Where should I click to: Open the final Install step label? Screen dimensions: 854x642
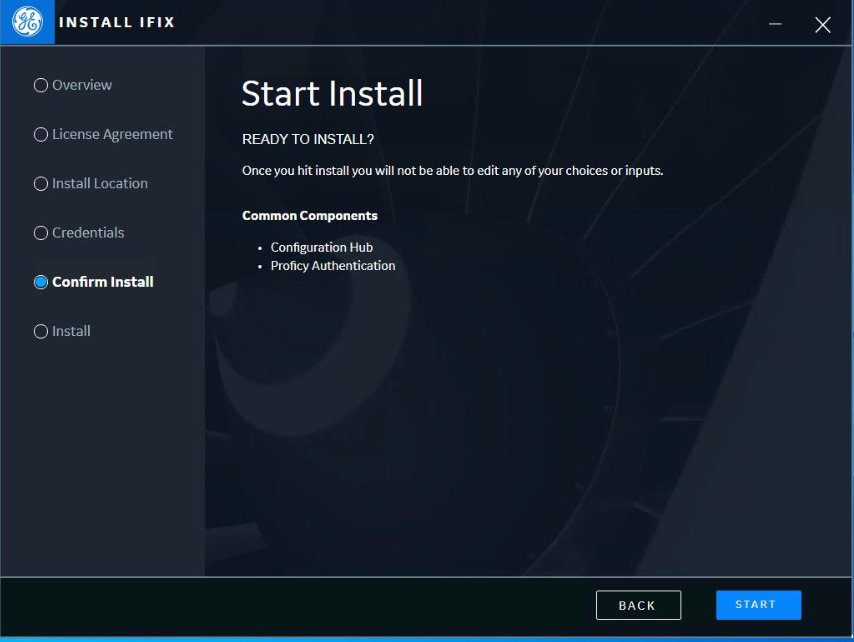tap(71, 331)
